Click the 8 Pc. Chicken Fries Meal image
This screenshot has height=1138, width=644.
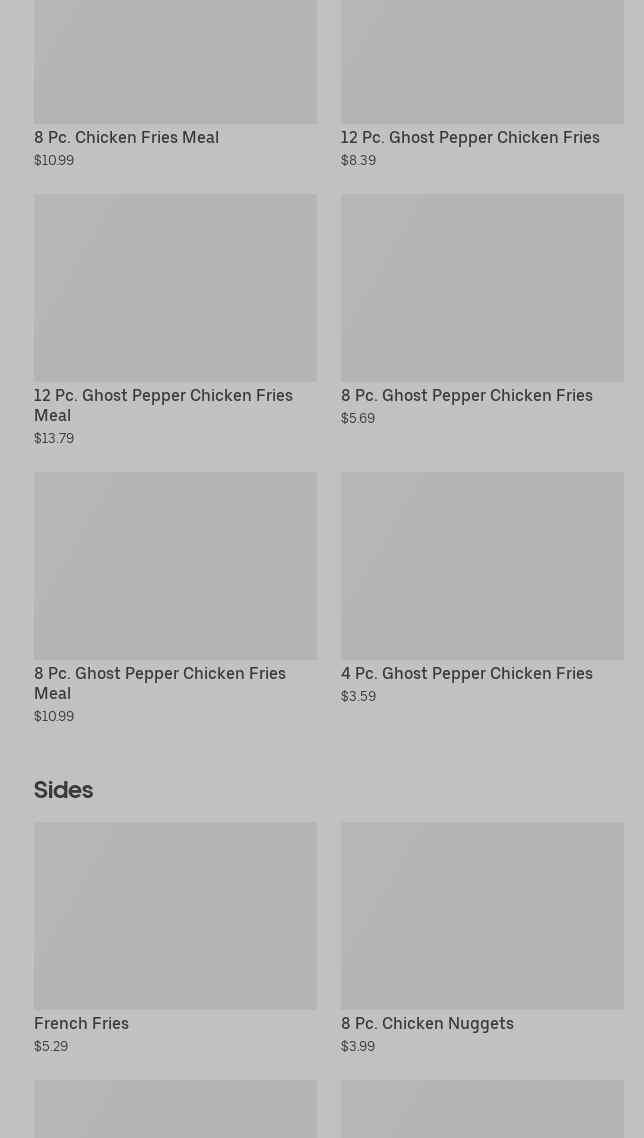[x=175, y=60]
